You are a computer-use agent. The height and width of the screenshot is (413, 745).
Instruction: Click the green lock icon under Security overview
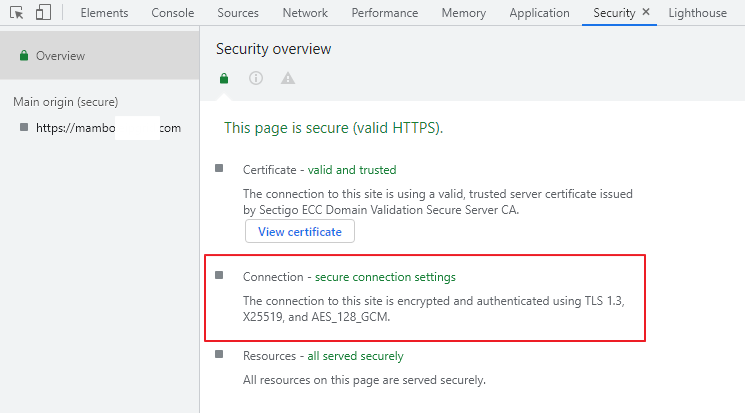pyautogui.click(x=224, y=78)
